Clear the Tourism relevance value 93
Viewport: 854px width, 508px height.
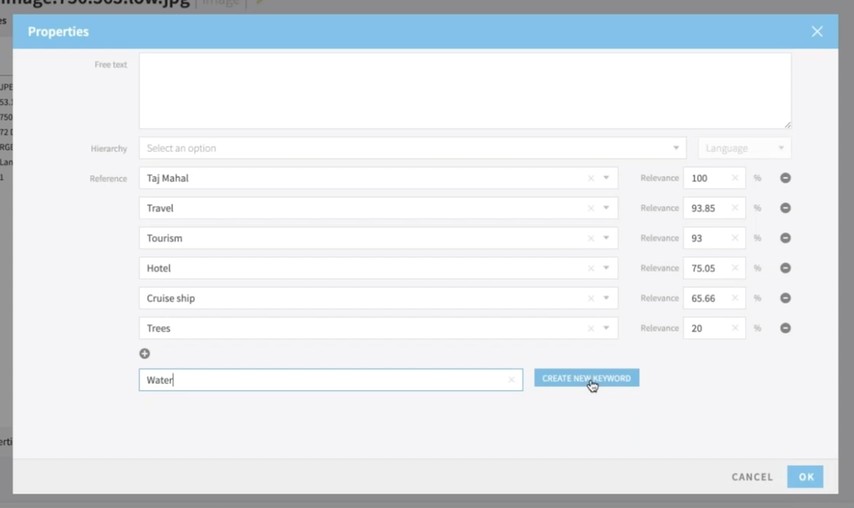tap(735, 238)
